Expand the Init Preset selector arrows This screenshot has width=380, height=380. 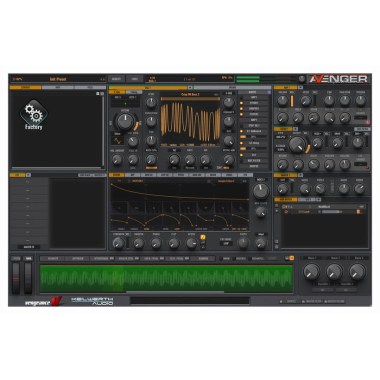coord(103,79)
